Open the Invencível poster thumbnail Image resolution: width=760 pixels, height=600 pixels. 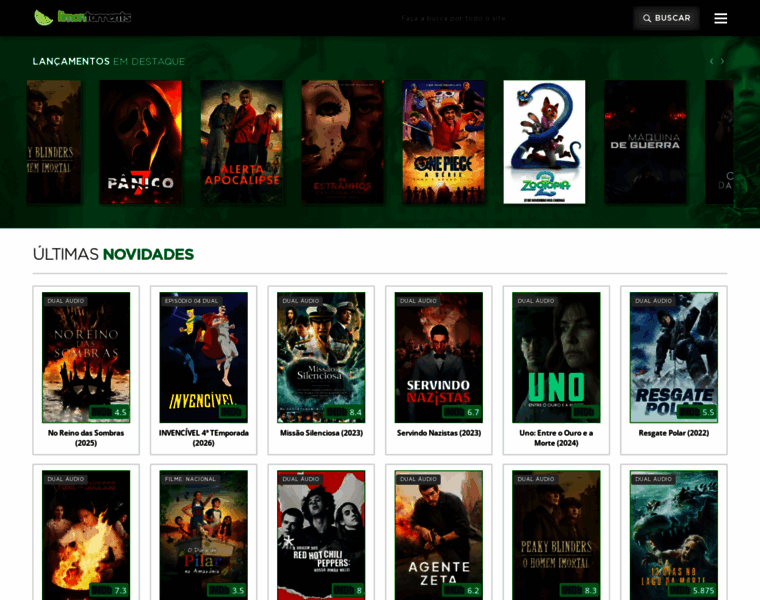204,357
